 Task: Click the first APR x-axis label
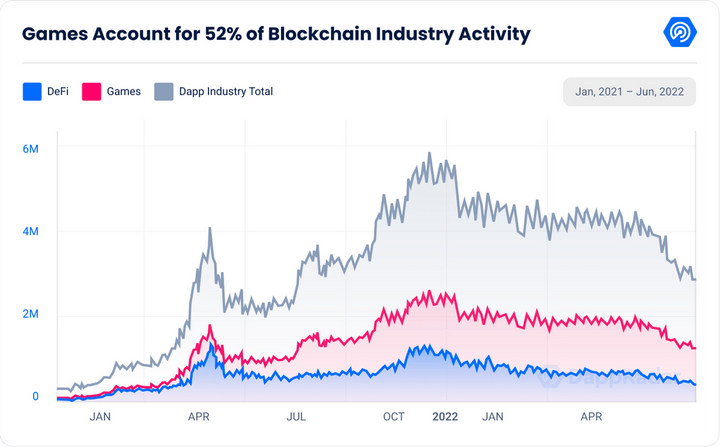coord(198,417)
